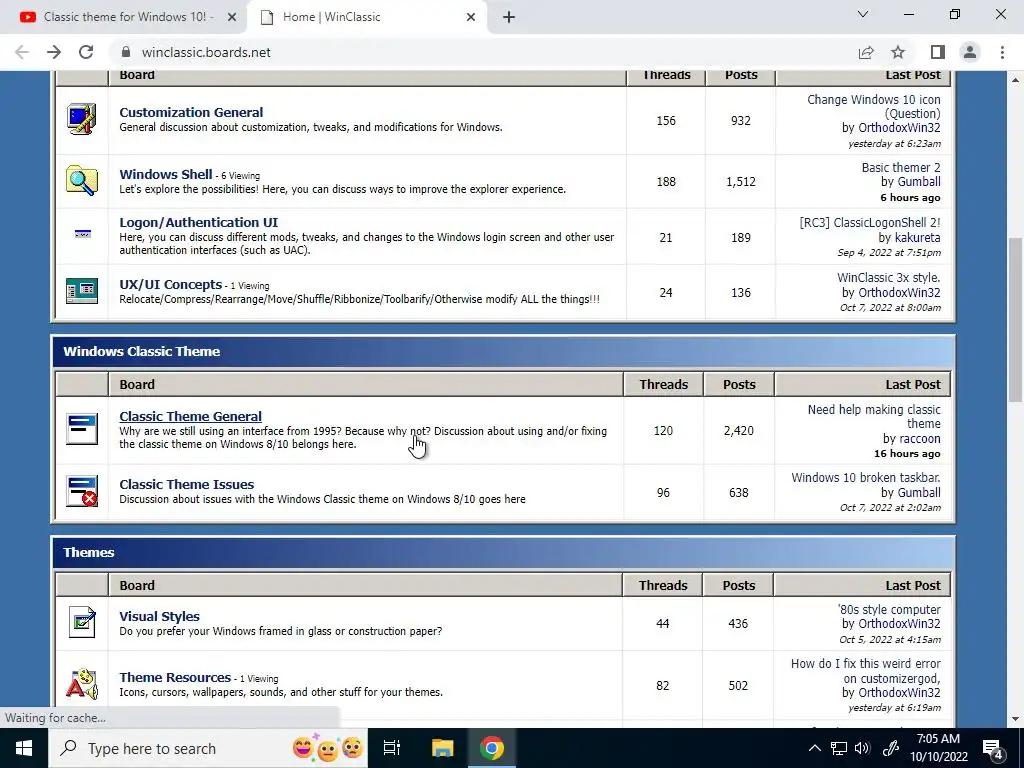
Task: Click the Windows Shell magnifier folder icon
Action: click(82, 181)
